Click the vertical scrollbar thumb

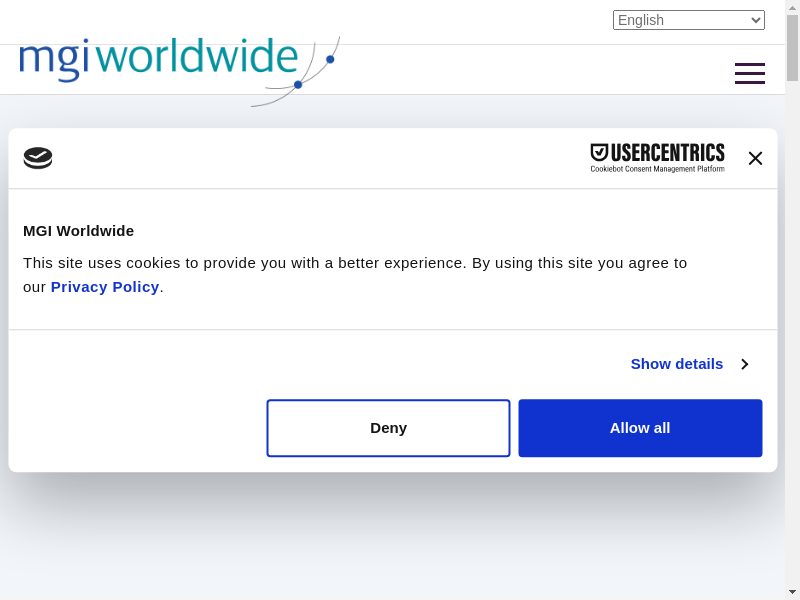792,47
